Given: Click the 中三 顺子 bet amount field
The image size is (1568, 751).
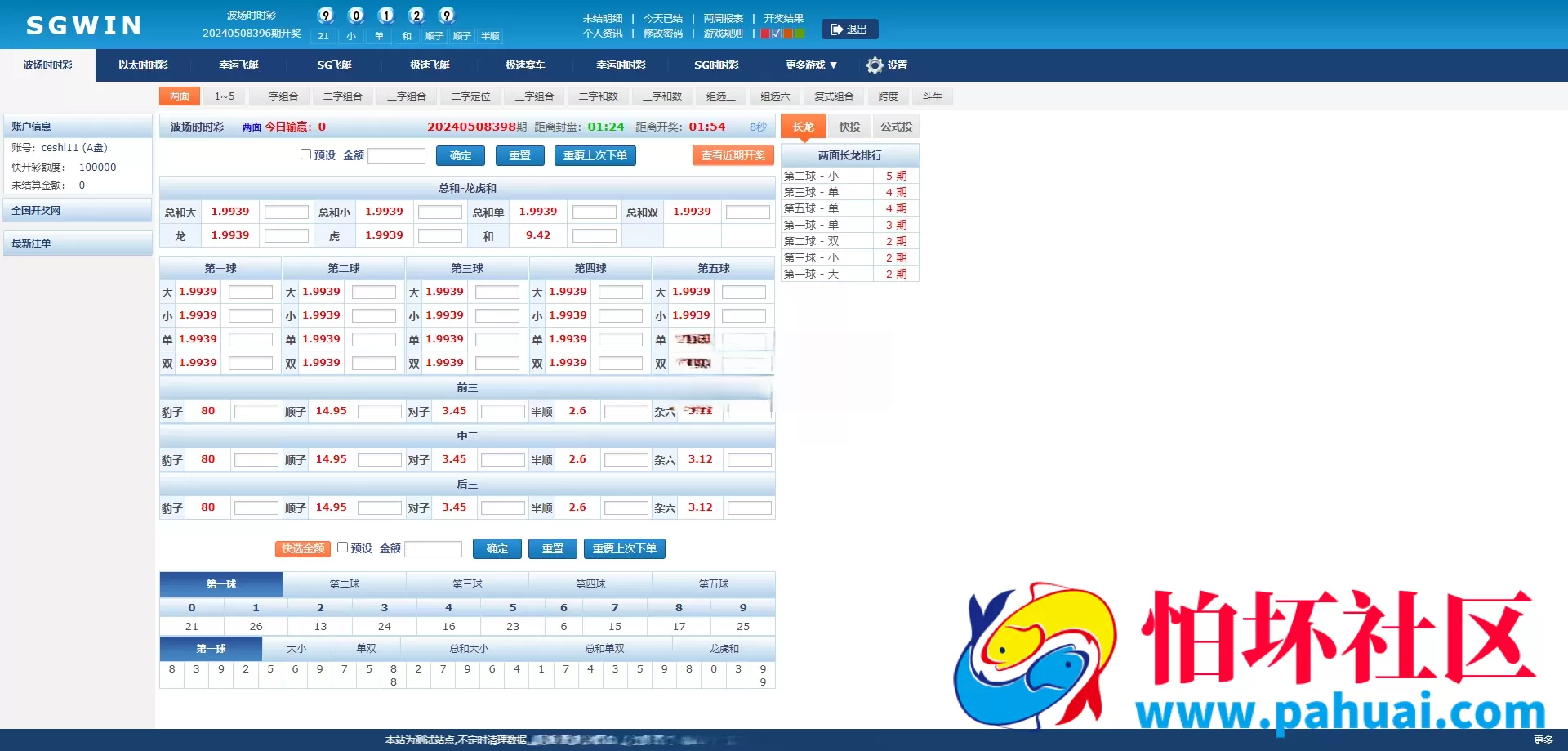Looking at the screenshot, I should [x=380, y=460].
